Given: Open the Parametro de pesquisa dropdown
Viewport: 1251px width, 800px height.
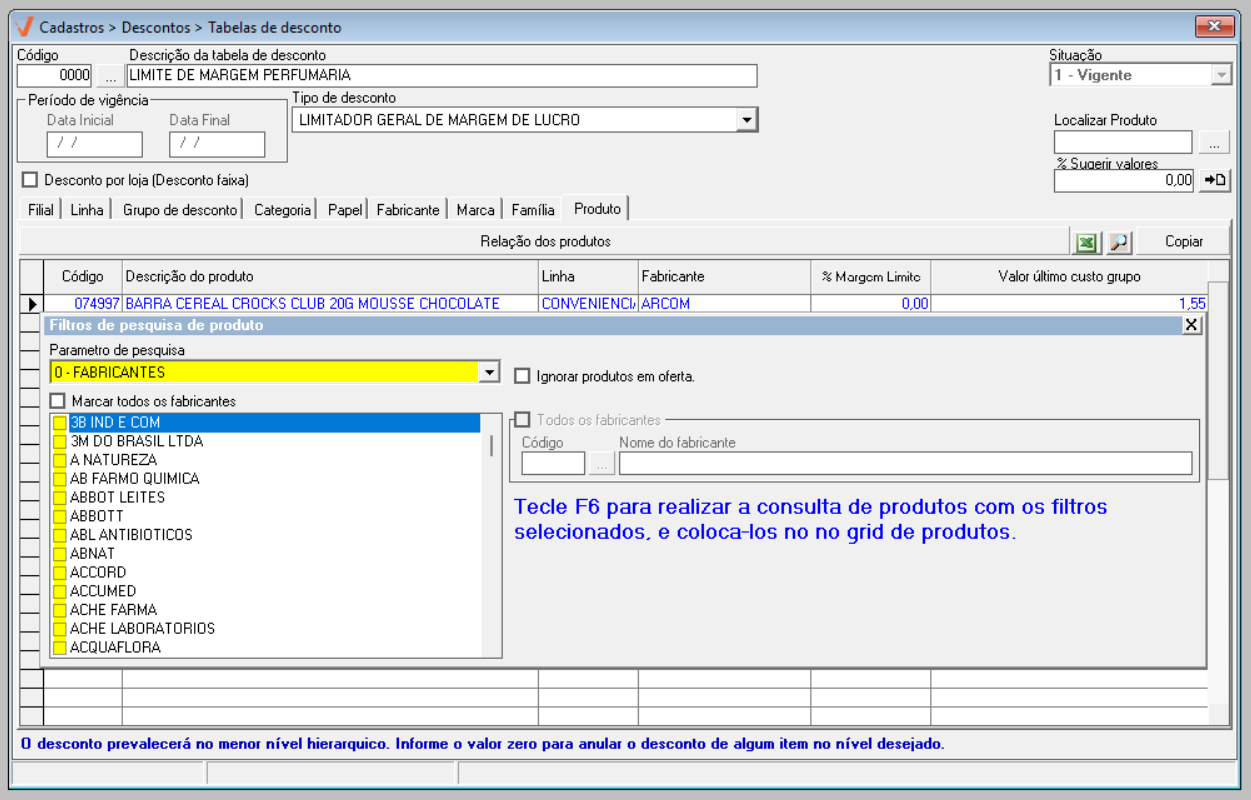Looking at the screenshot, I should pos(489,372).
